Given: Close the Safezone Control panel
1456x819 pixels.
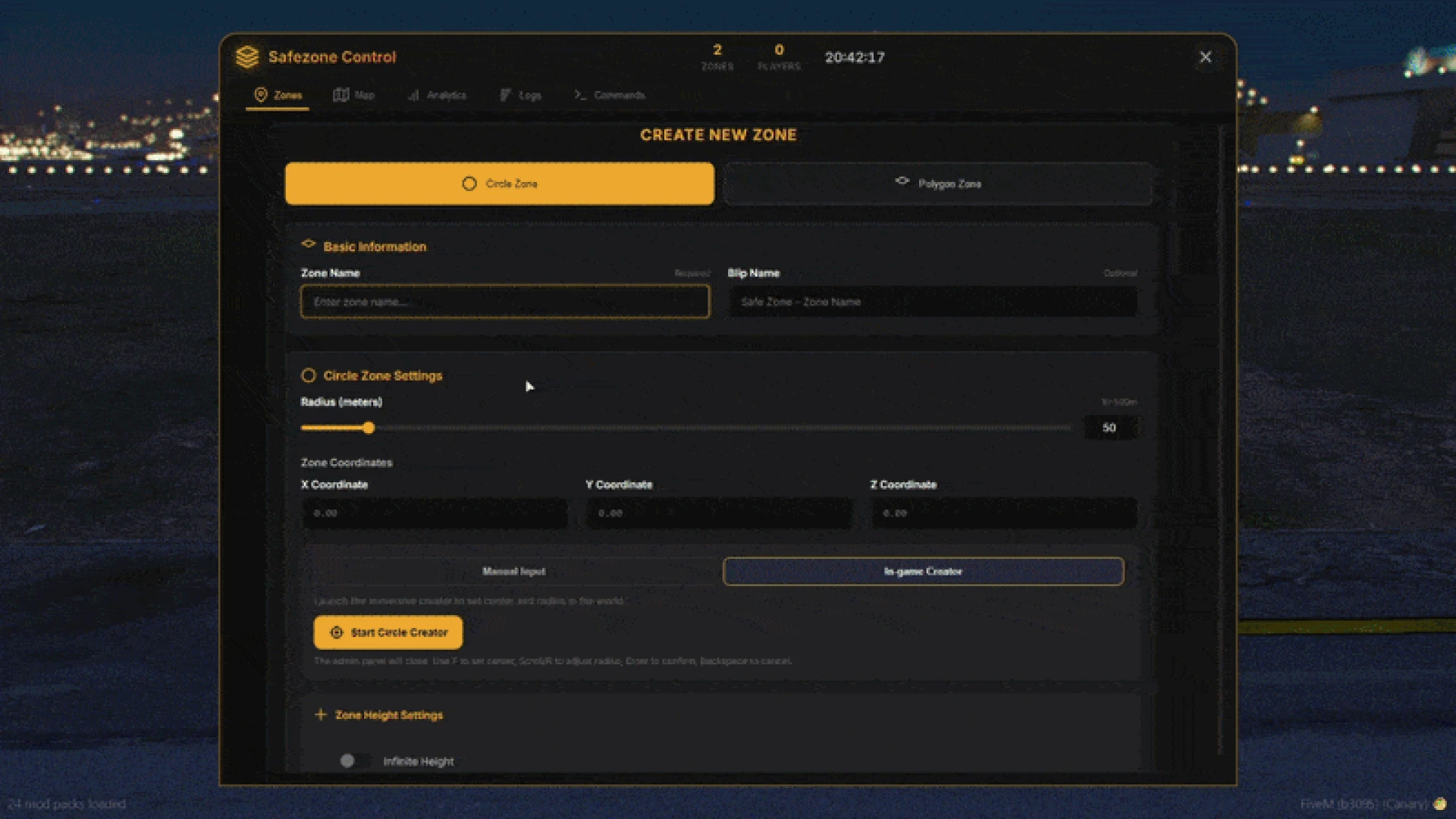Looking at the screenshot, I should click(1205, 57).
